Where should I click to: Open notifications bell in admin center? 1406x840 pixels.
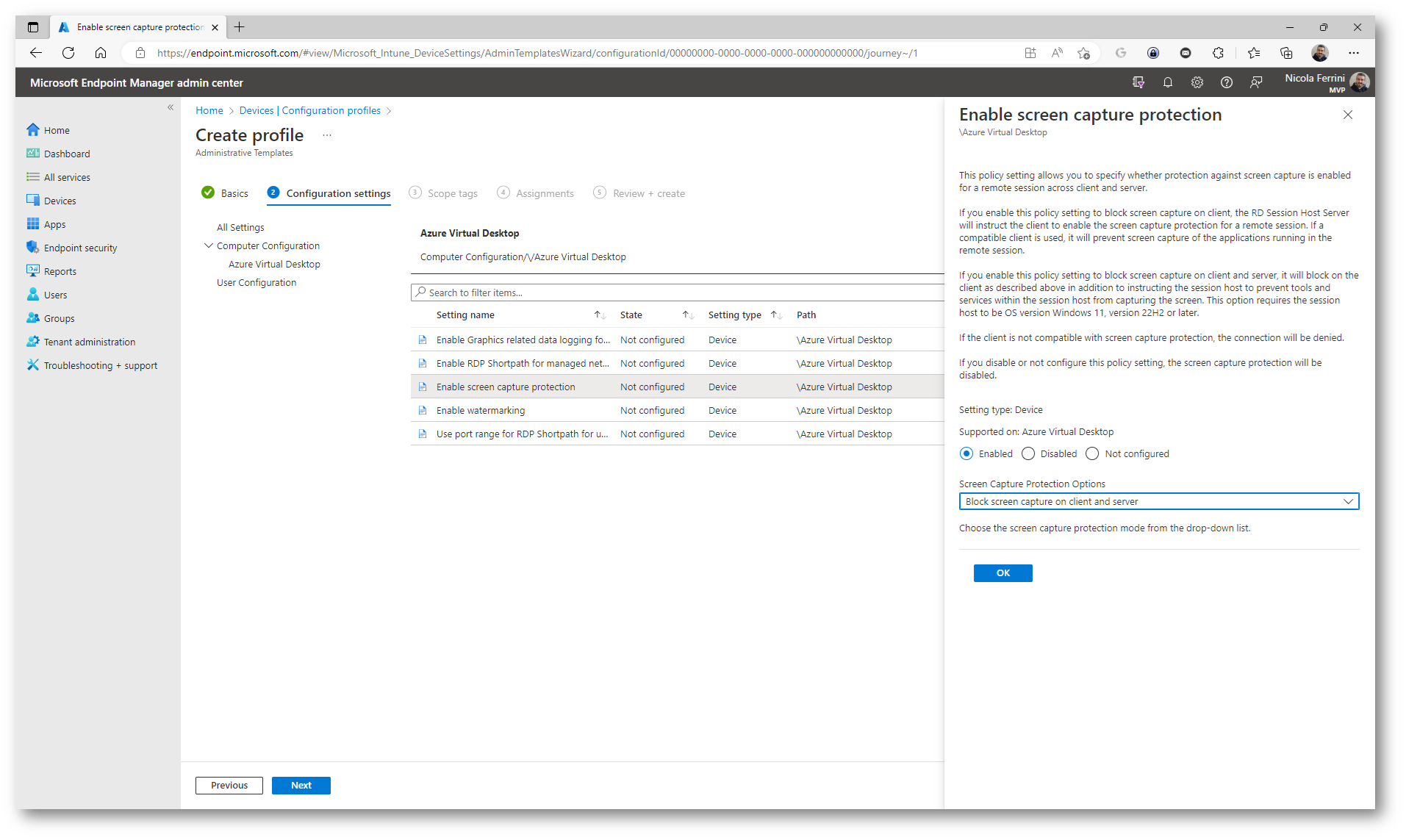1168,82
